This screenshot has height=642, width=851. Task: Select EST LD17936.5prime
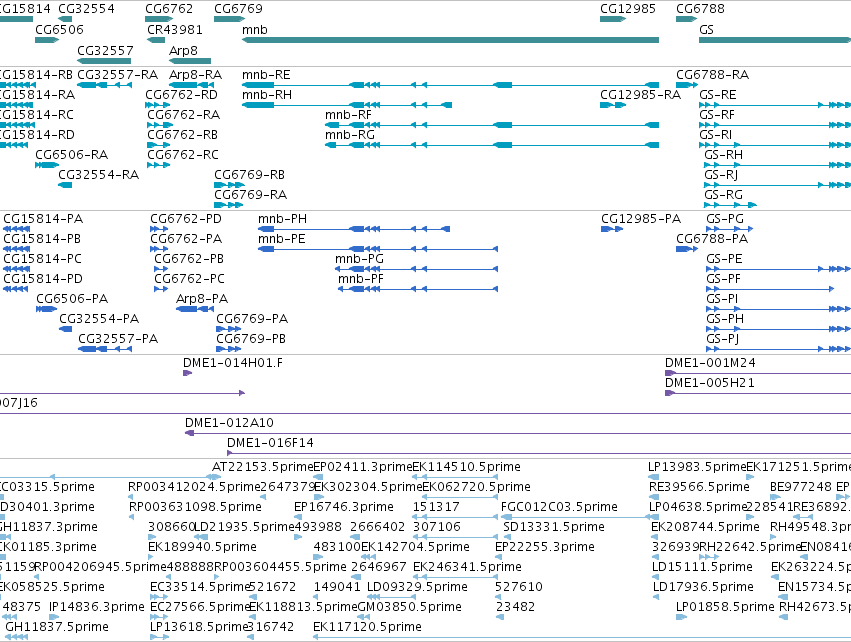tap(703, 587)
